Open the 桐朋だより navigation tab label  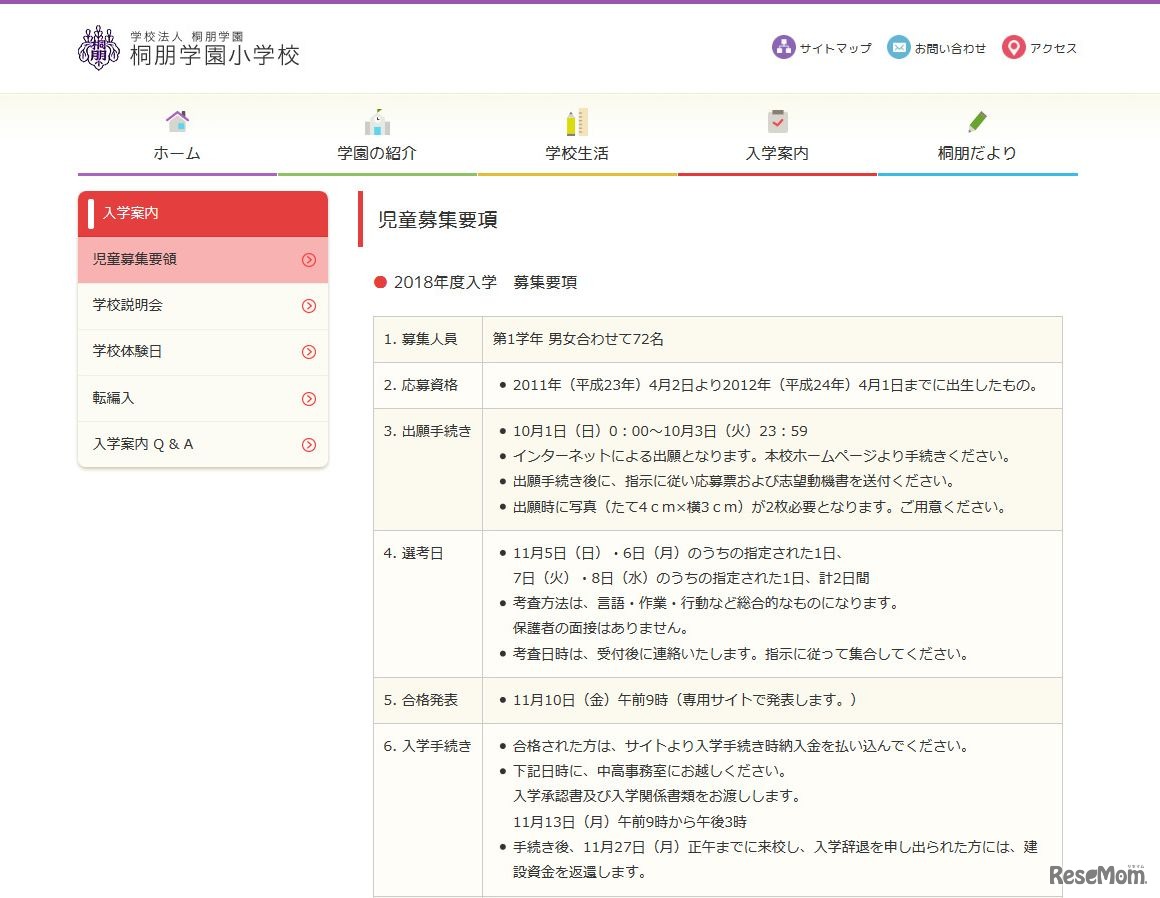coord(977,153)
